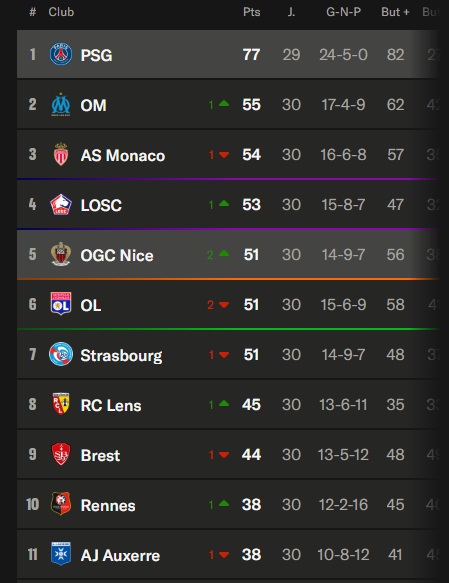The height and width of the screenshot is (583, 449).
Task: Click the green up arrow next to OM
Action: tap(224, 104)
